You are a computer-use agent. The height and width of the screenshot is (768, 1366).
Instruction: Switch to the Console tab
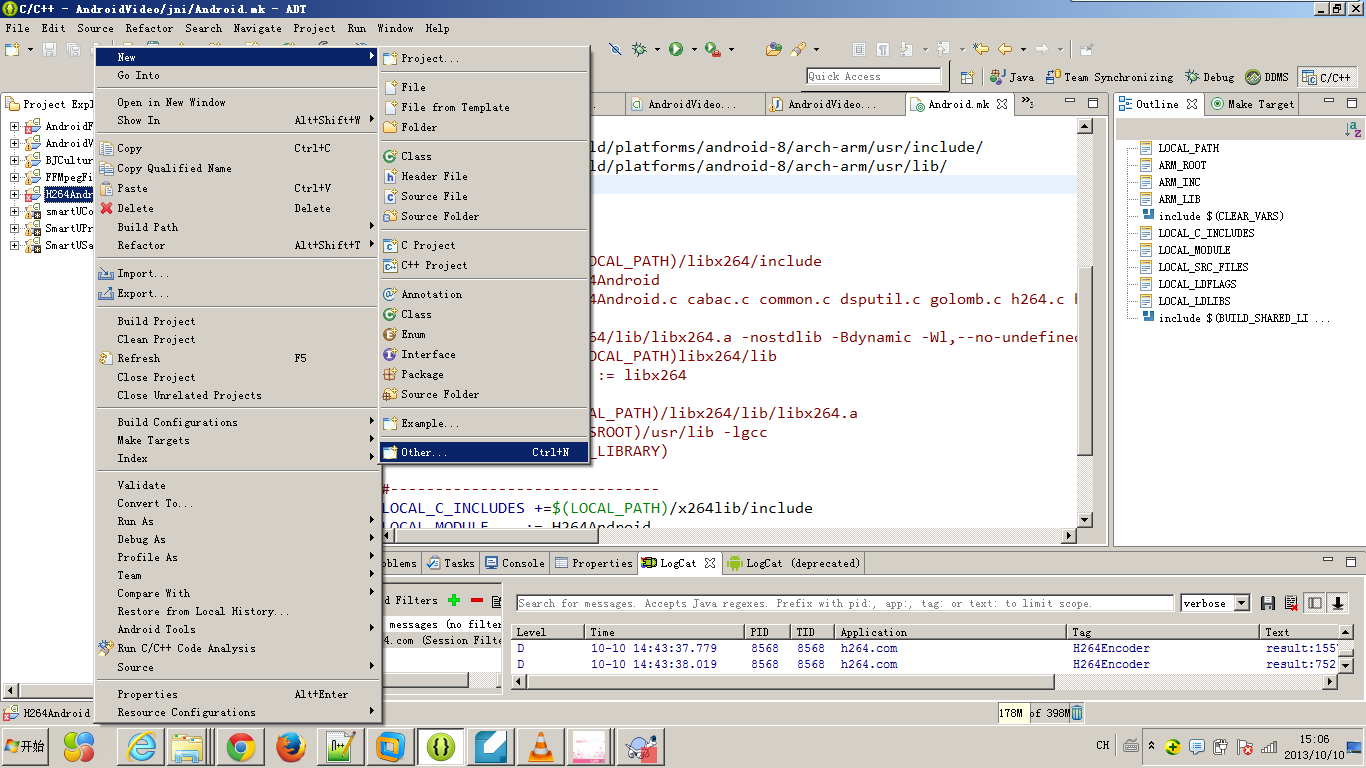pyautogui.click(x=514, y=563)
